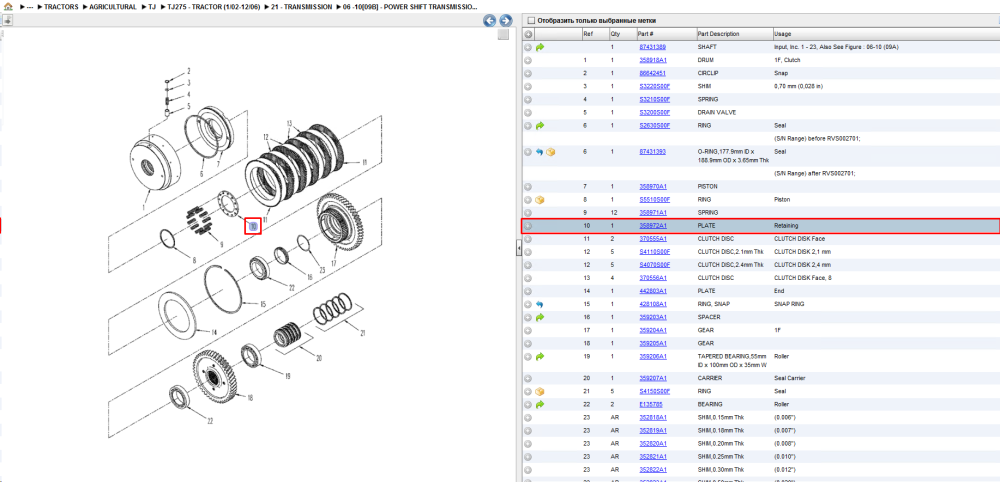Click callout number 18 on the diagram
Image resolution: width=1000 pixels, height=482 pixels.
coord(250,398)
